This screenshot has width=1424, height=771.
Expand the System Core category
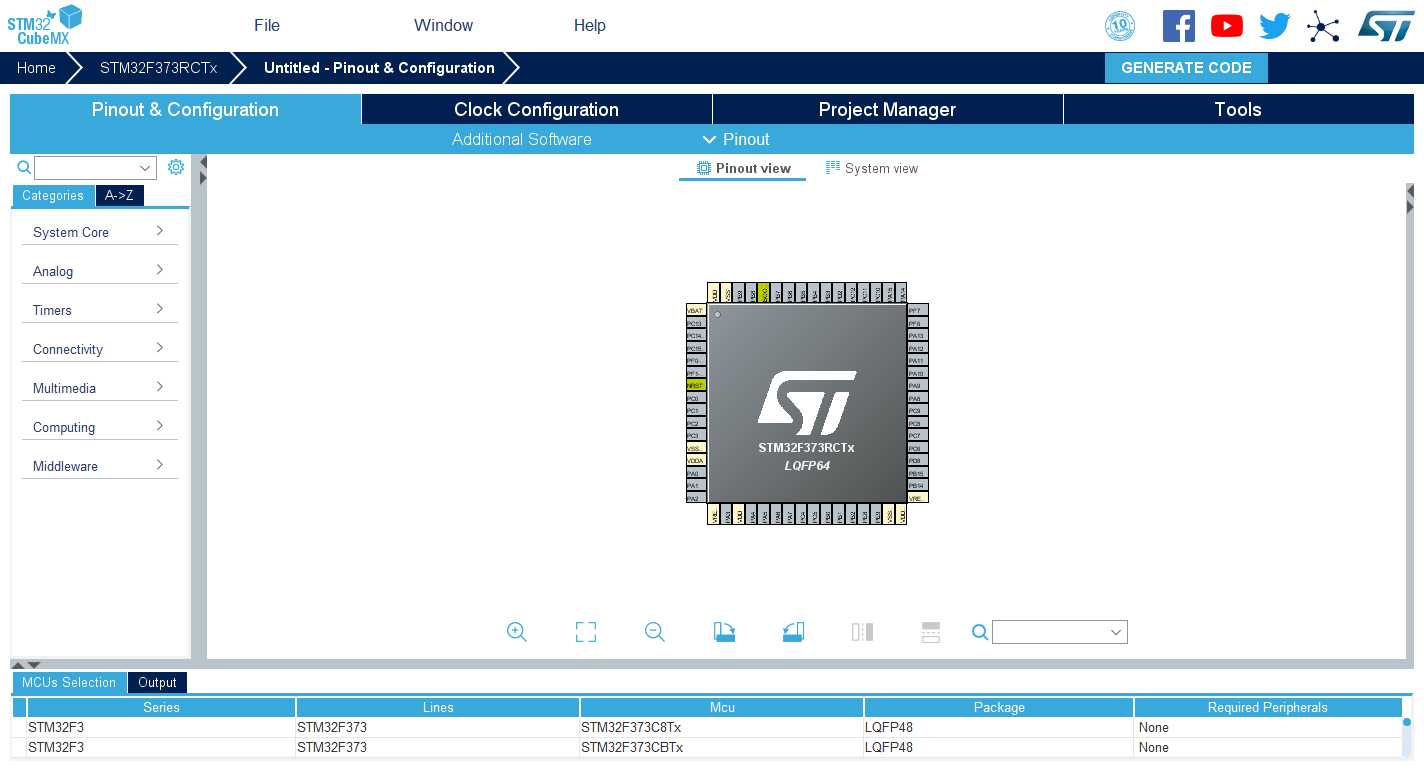tap(100, 231)
